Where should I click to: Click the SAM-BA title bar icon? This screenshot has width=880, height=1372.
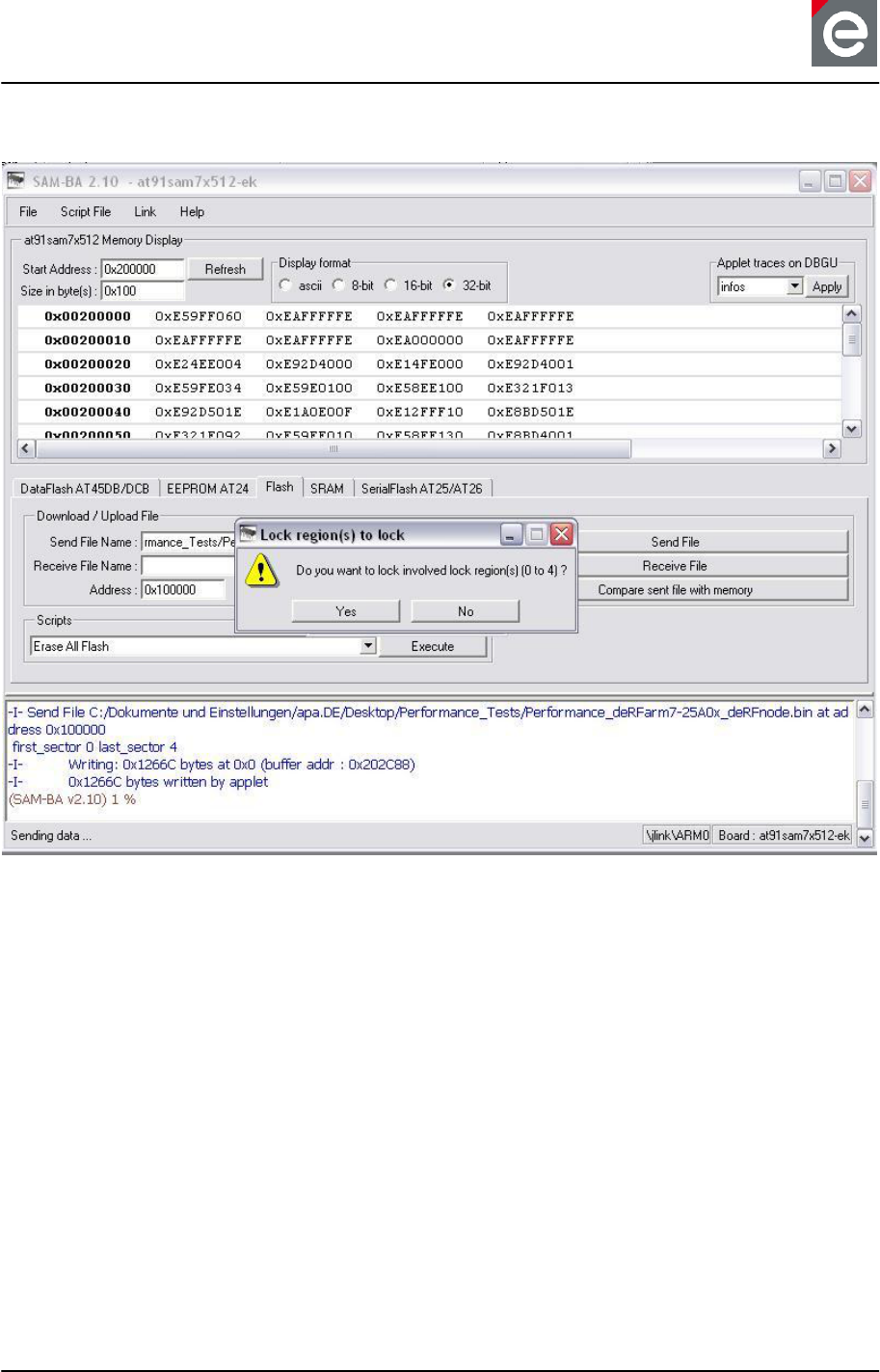pos(16,181)
